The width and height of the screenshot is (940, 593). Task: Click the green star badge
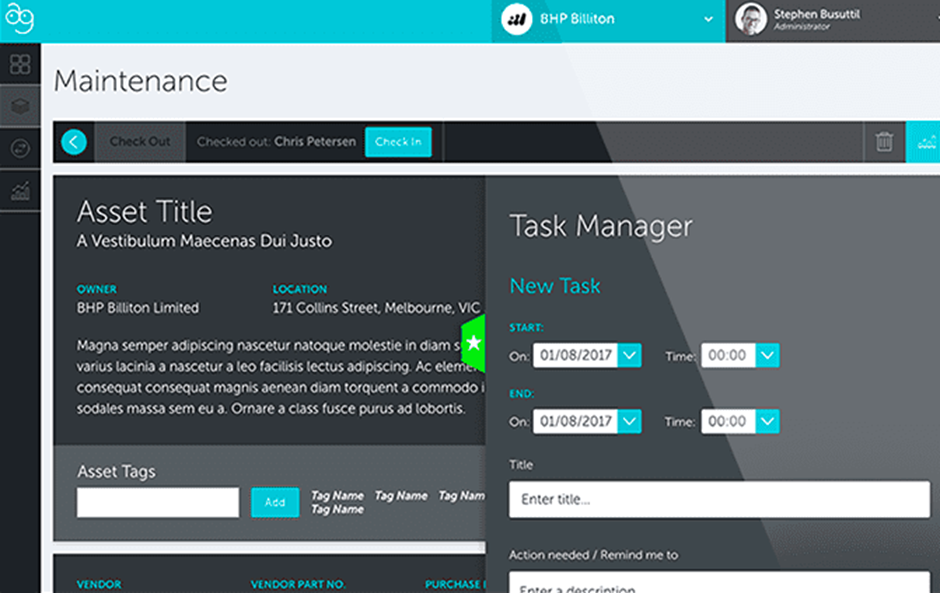point(473,344)
